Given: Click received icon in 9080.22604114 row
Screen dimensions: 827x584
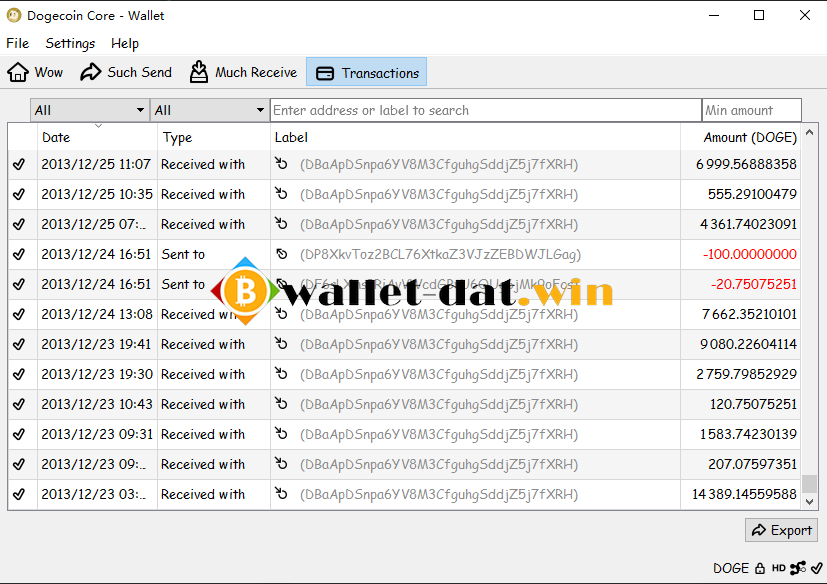Looking at the screenshot, I should (x=281, y=343).
